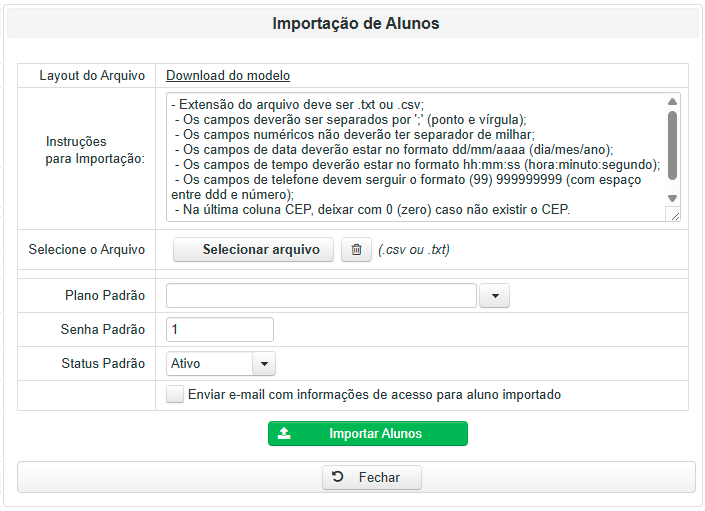Click the undo arrow icon beside Fechar
The height and width of the screenshot is (511, 705).
338,477
